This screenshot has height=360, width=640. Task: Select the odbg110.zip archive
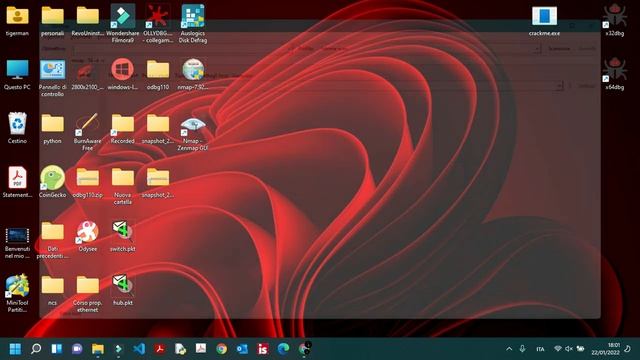[88, 178]
